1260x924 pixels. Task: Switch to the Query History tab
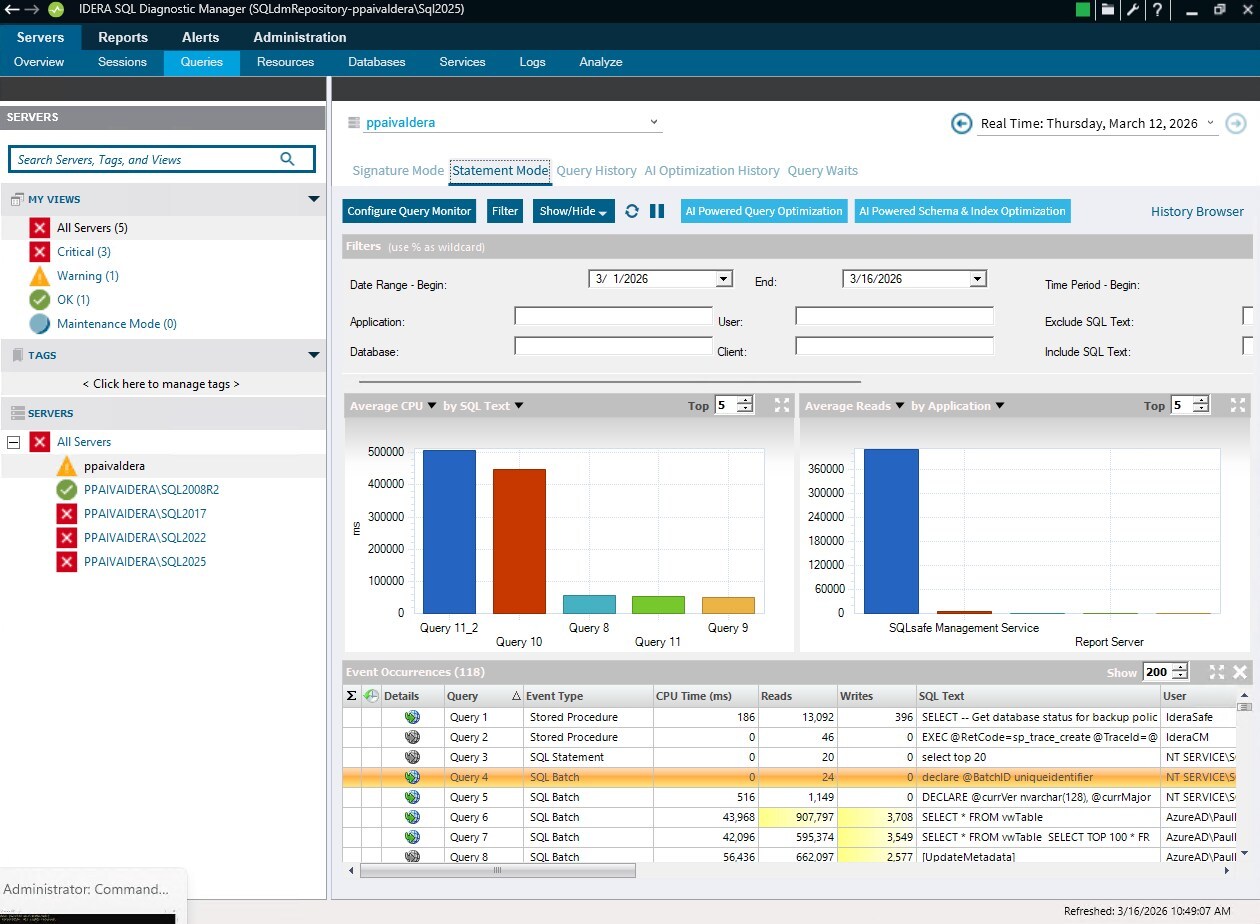tap(596, 170)
